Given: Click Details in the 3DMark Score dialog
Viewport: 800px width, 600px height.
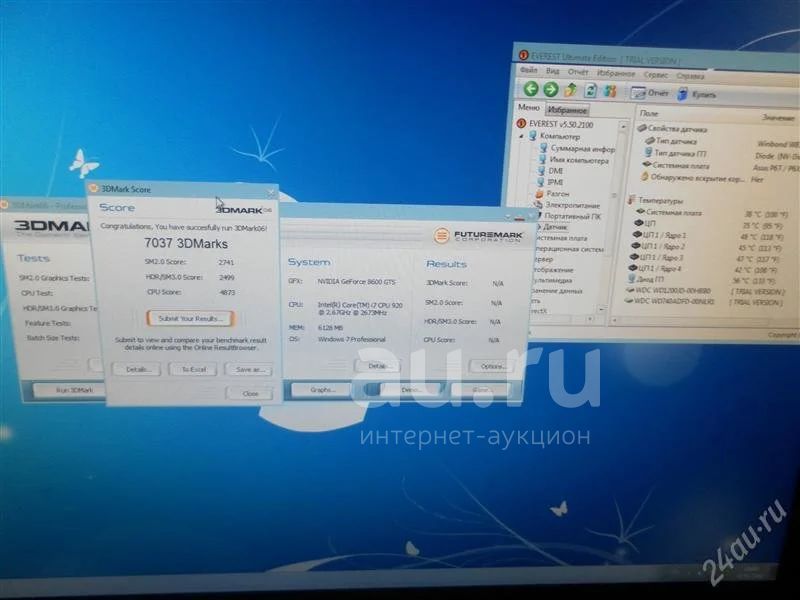Looking at the screenshot, I should [x=137, y=369].
